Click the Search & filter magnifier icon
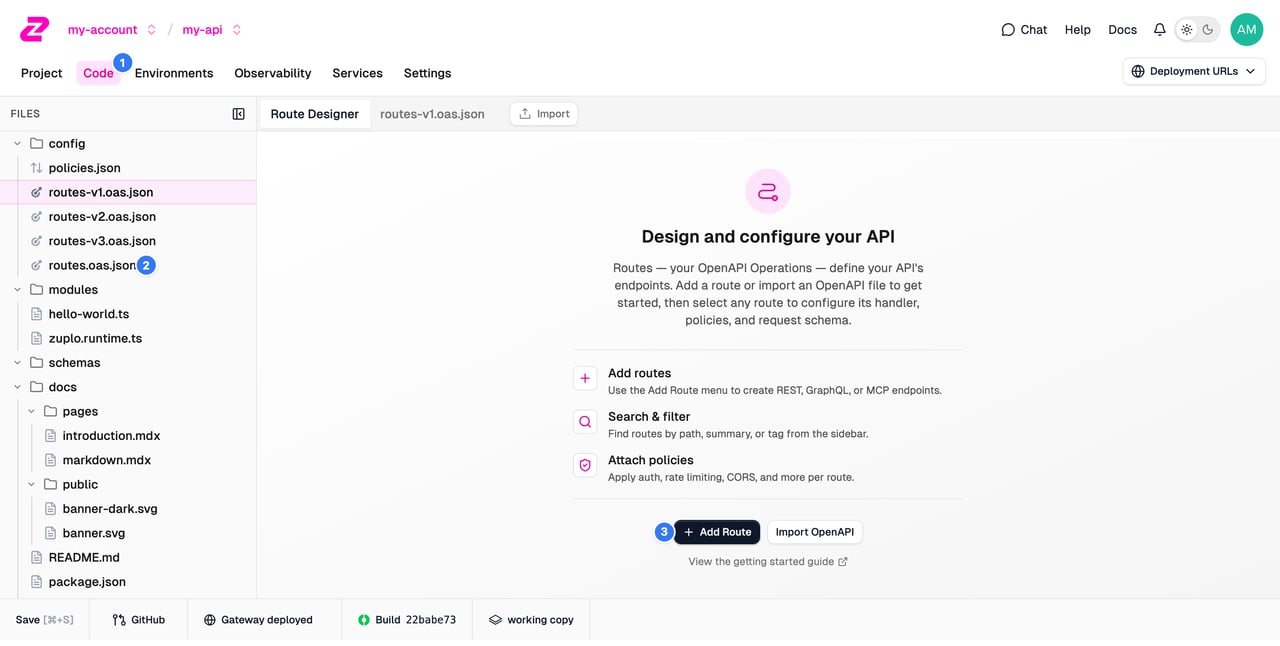 point(585,423)
